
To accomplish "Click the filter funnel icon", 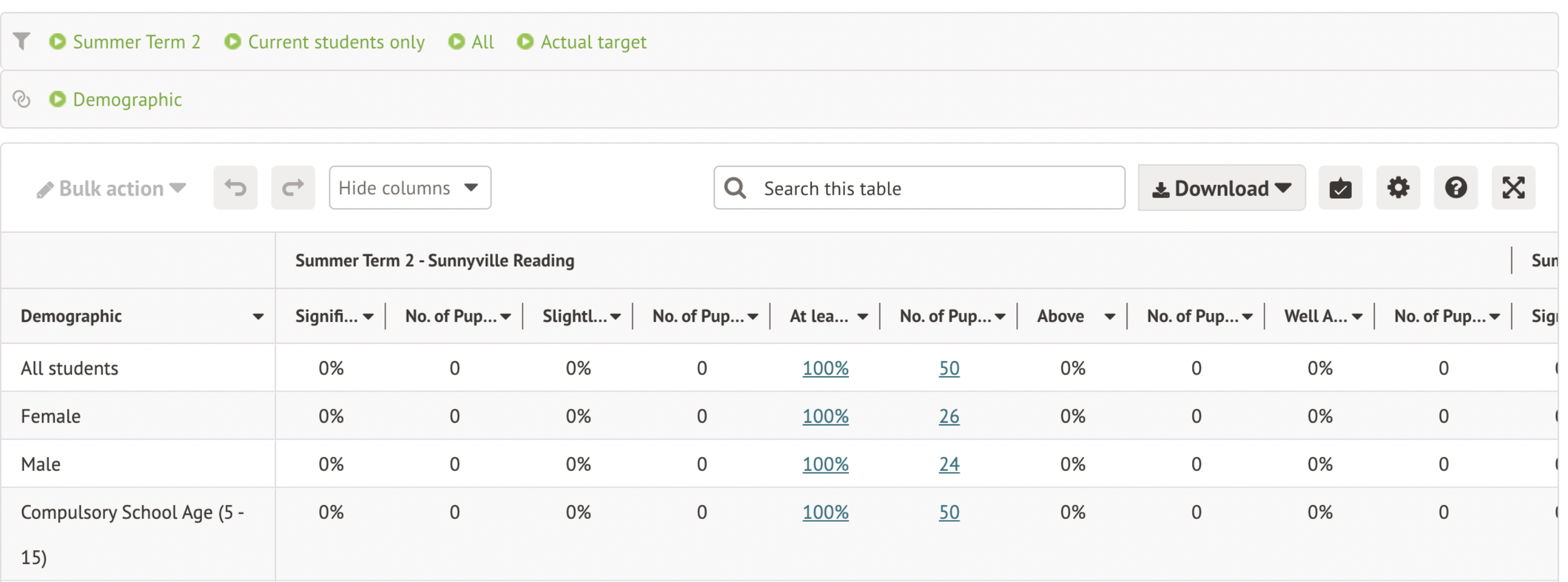I will click(22, 41).
